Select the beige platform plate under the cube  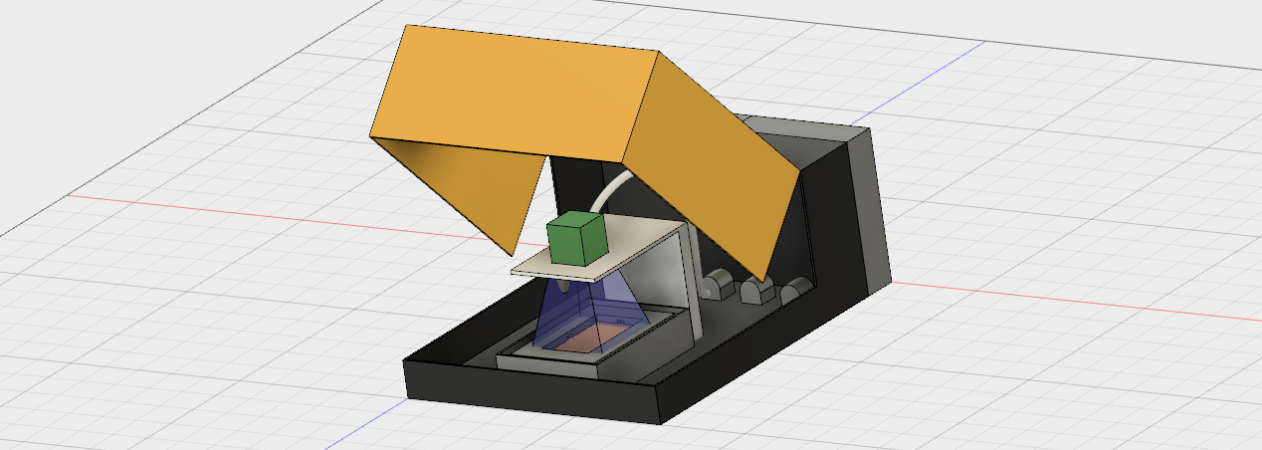[x=600, y=253]
